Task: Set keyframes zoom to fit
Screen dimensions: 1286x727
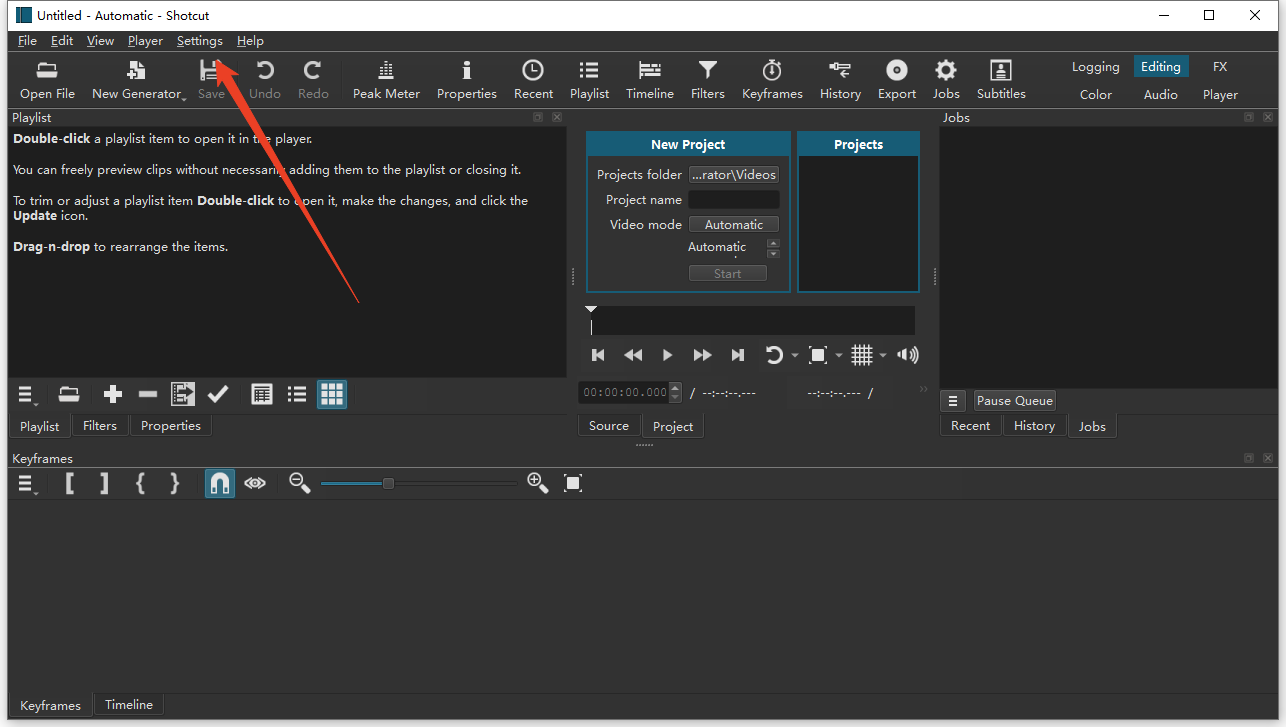Action: (x=573, y=483)
